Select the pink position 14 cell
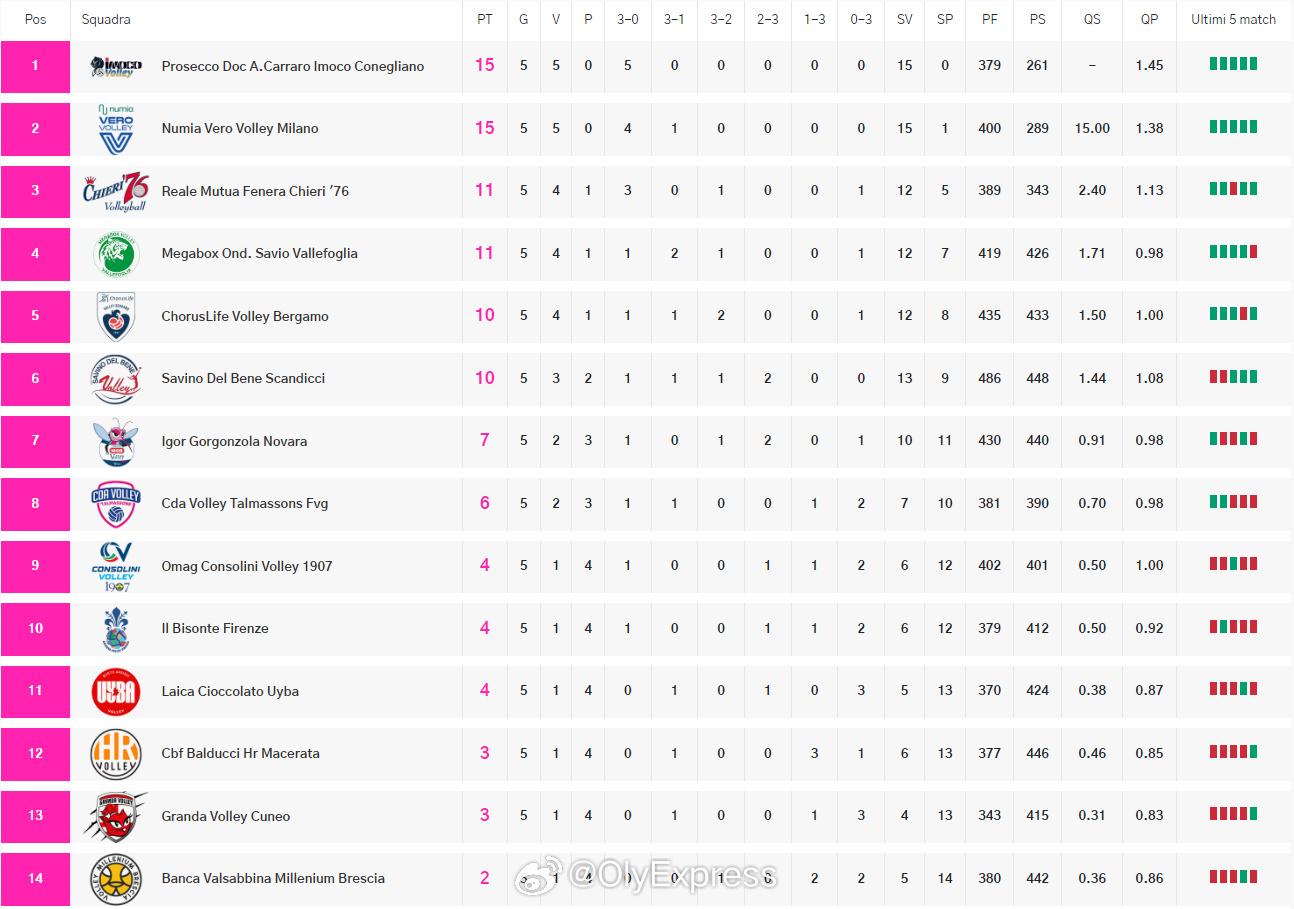This screenshot has width=1294, height=909. point(36,879)
